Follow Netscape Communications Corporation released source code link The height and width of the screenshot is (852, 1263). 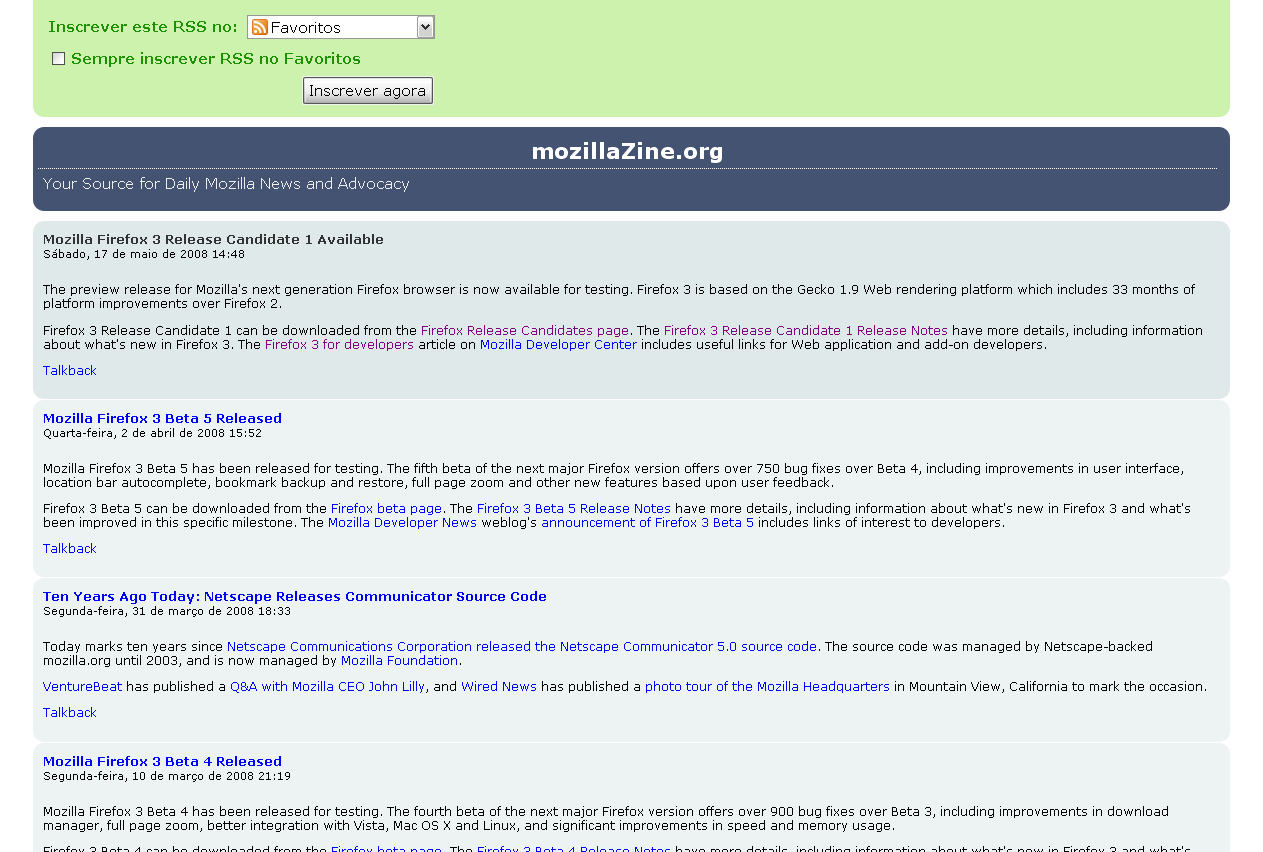point(522,647)
